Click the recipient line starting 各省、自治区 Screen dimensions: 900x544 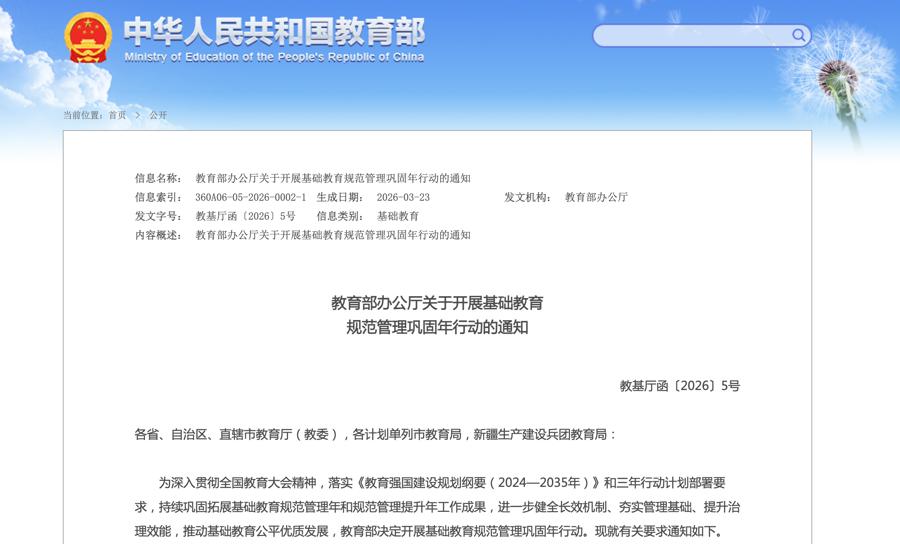[x=376, y=434]
